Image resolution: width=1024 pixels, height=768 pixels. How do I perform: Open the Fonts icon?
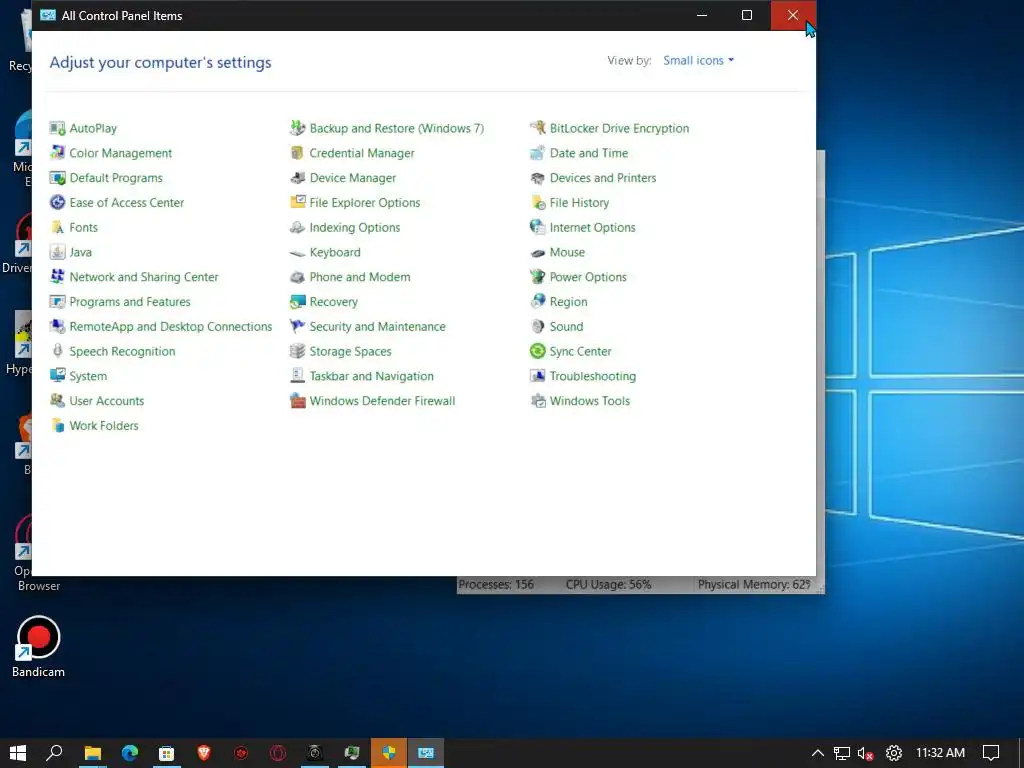pyautogui.click(x=57, y=227)
